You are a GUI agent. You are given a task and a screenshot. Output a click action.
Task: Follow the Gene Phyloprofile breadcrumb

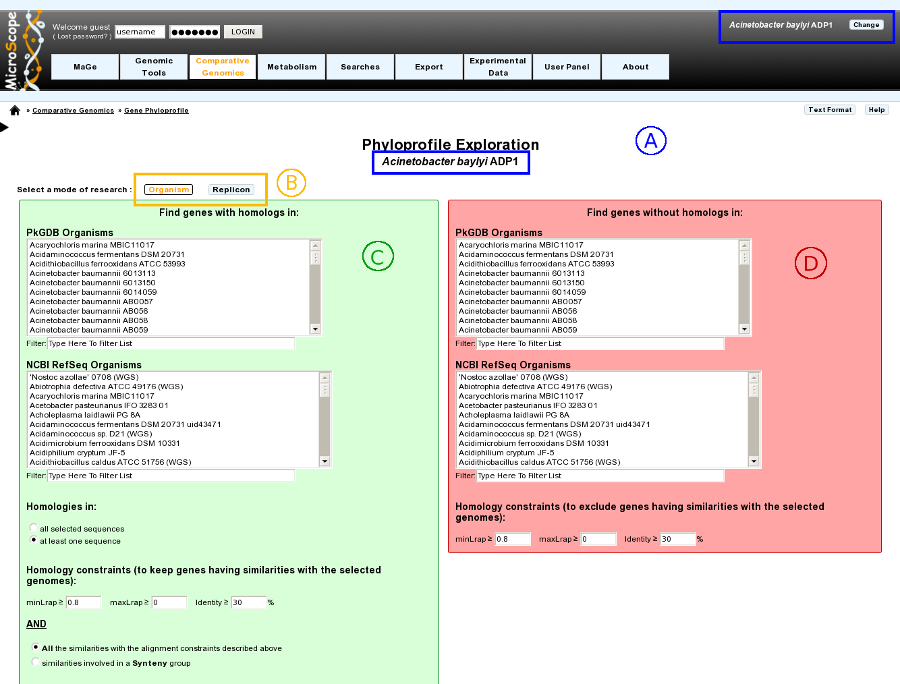pyautogui.click(x=156, y=110)
